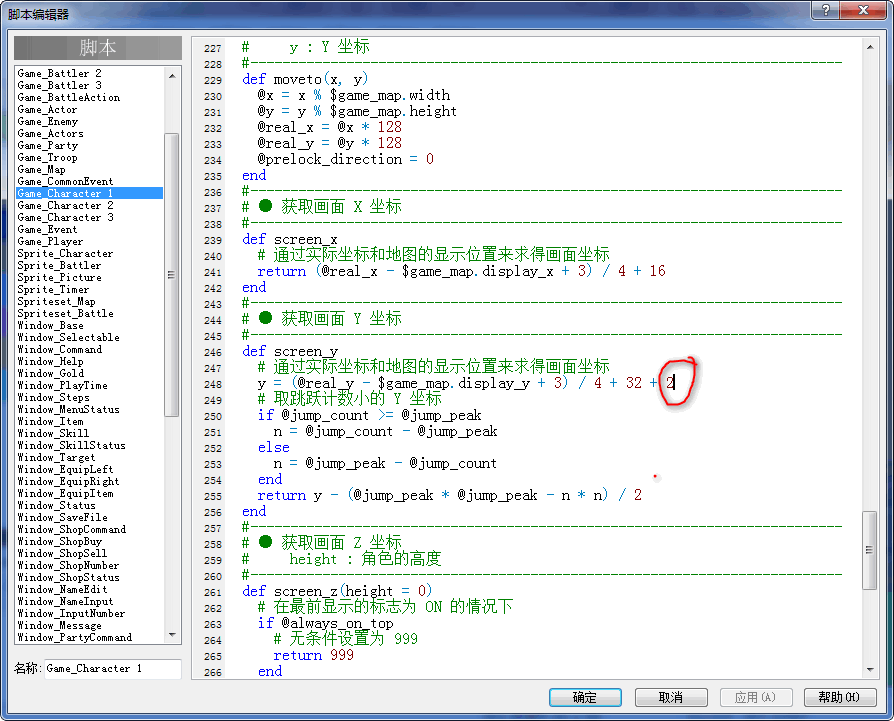This screenshot has height=721, width=894.
Task: Click script list scroll-up arrow
Action: (172, 75)
